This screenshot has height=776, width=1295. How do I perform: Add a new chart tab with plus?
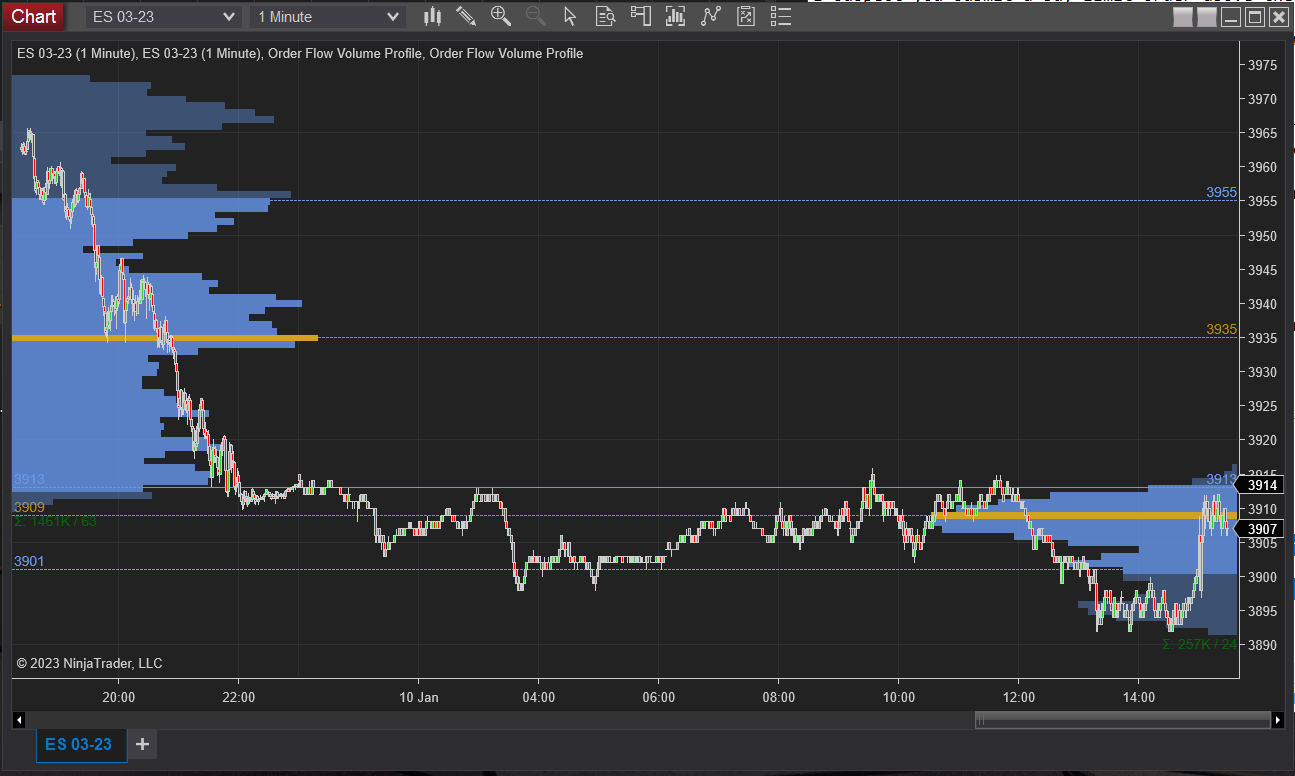click(x=142, y=744)
